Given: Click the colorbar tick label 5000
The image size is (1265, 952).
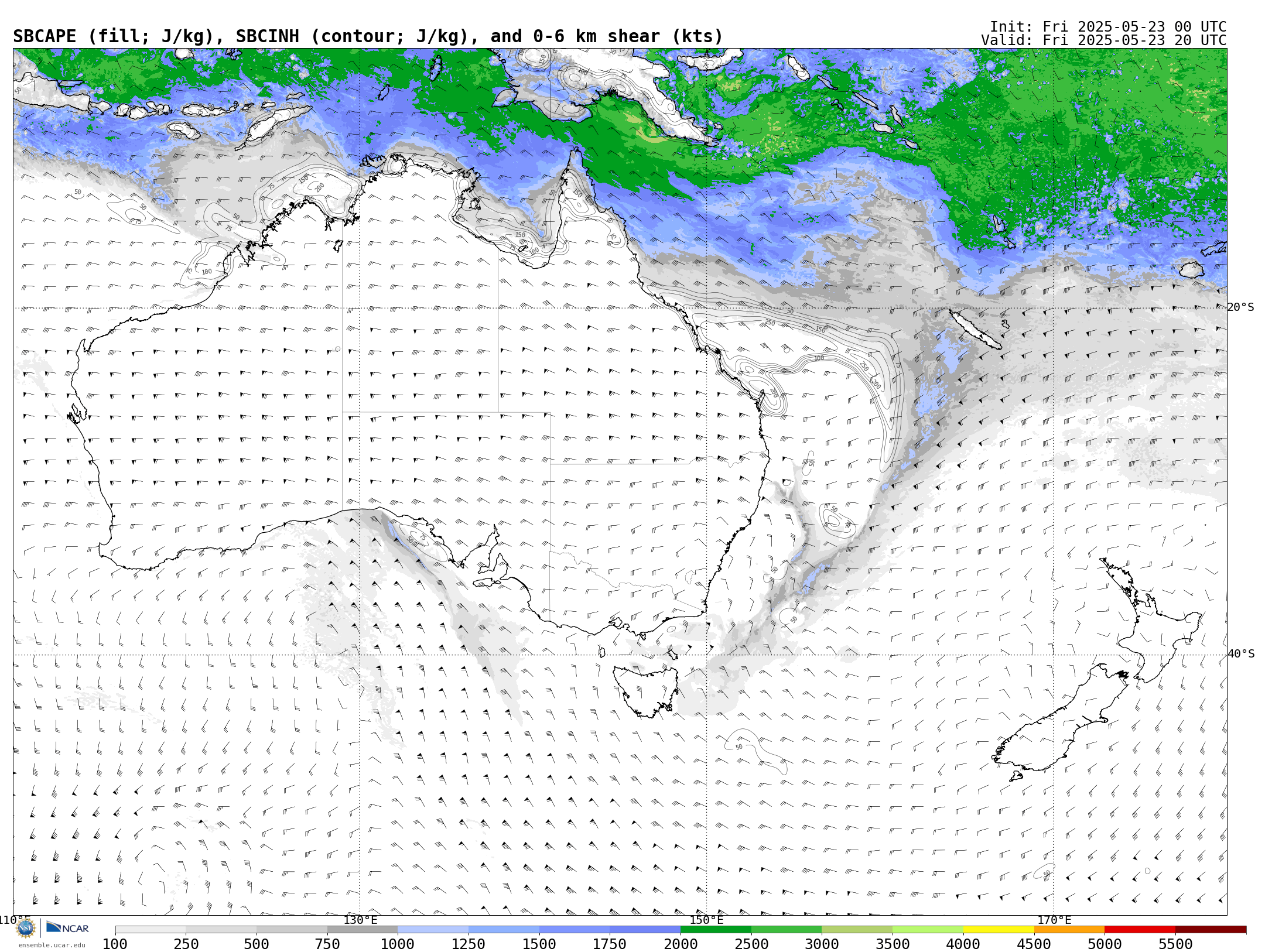Looking at the screenshot, I should pyautogui.click(x=1105, y=944).
